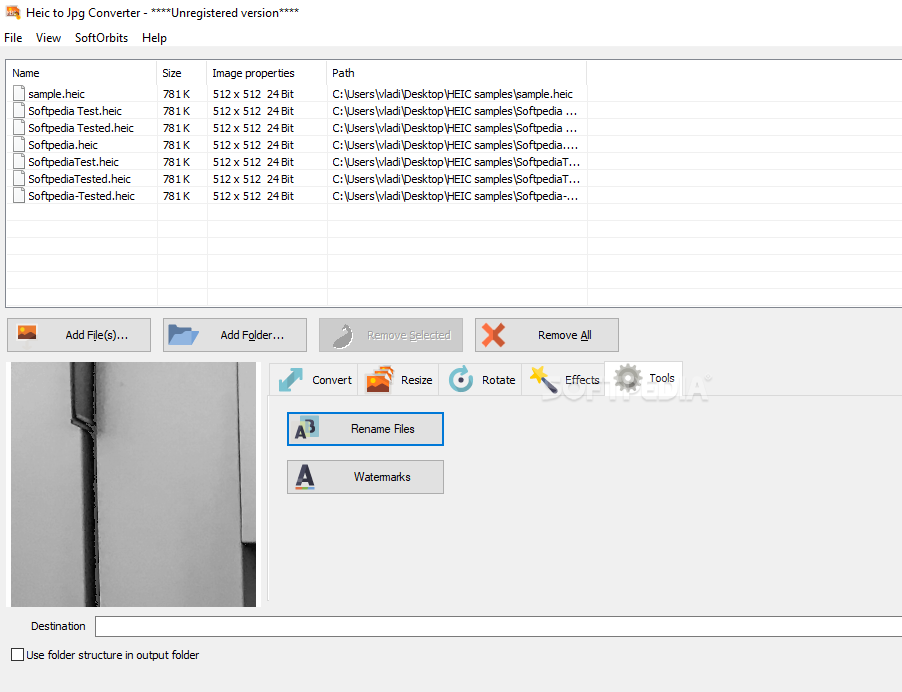This screenshot has width=902, height=692.
Task: Toggle Use folder structure in output folder
Action: pos(18,655)
